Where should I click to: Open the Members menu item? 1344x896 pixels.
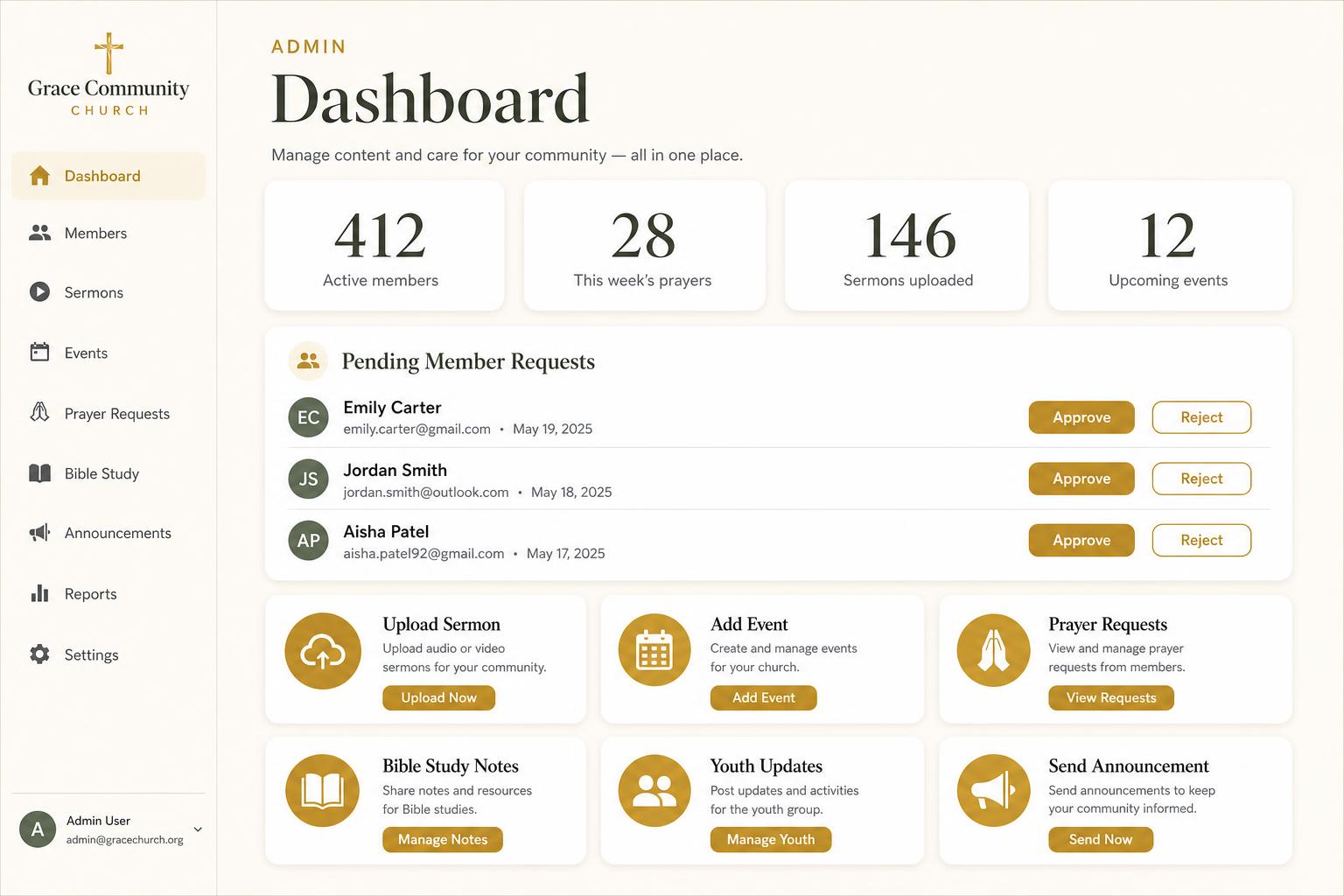(x=108, y=233)
